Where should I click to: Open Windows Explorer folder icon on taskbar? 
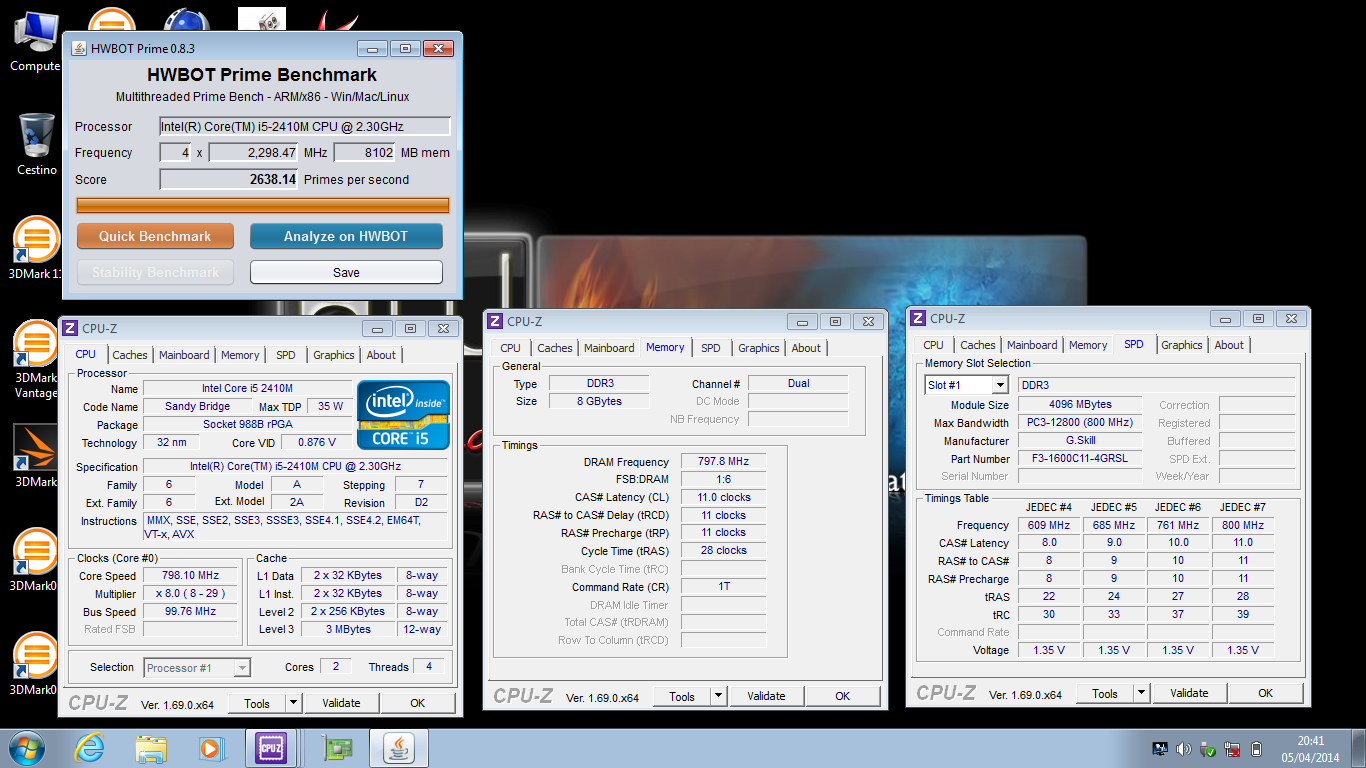pyautogui.click(x=152, y=748)
